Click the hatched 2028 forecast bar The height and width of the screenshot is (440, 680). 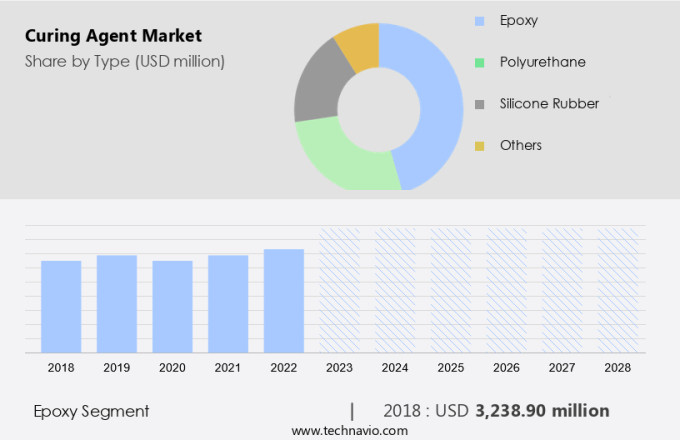(x=617, y=290)
